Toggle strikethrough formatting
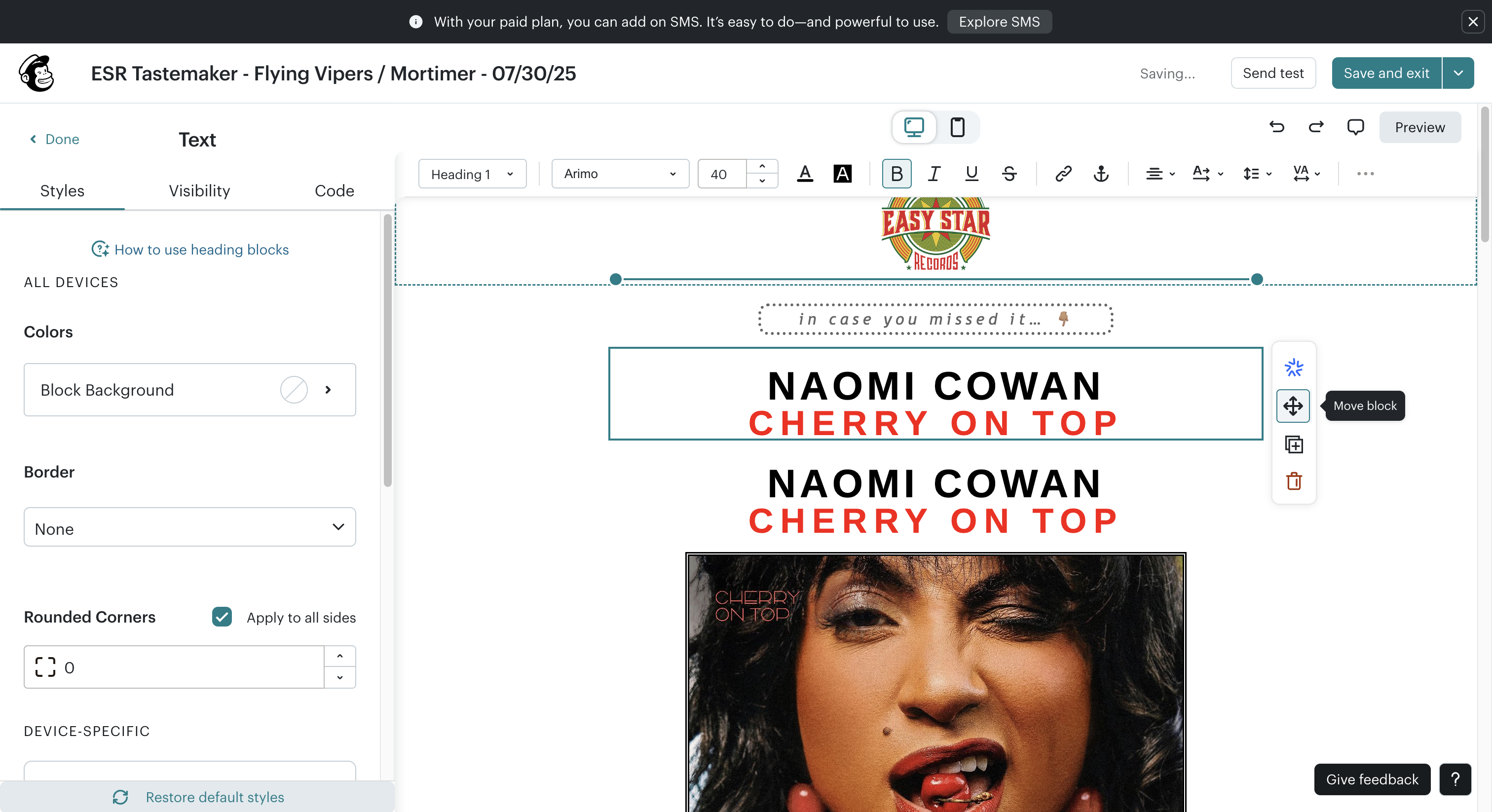The height and width of the screenshot is (812, 1492). tap(1009, 174)
